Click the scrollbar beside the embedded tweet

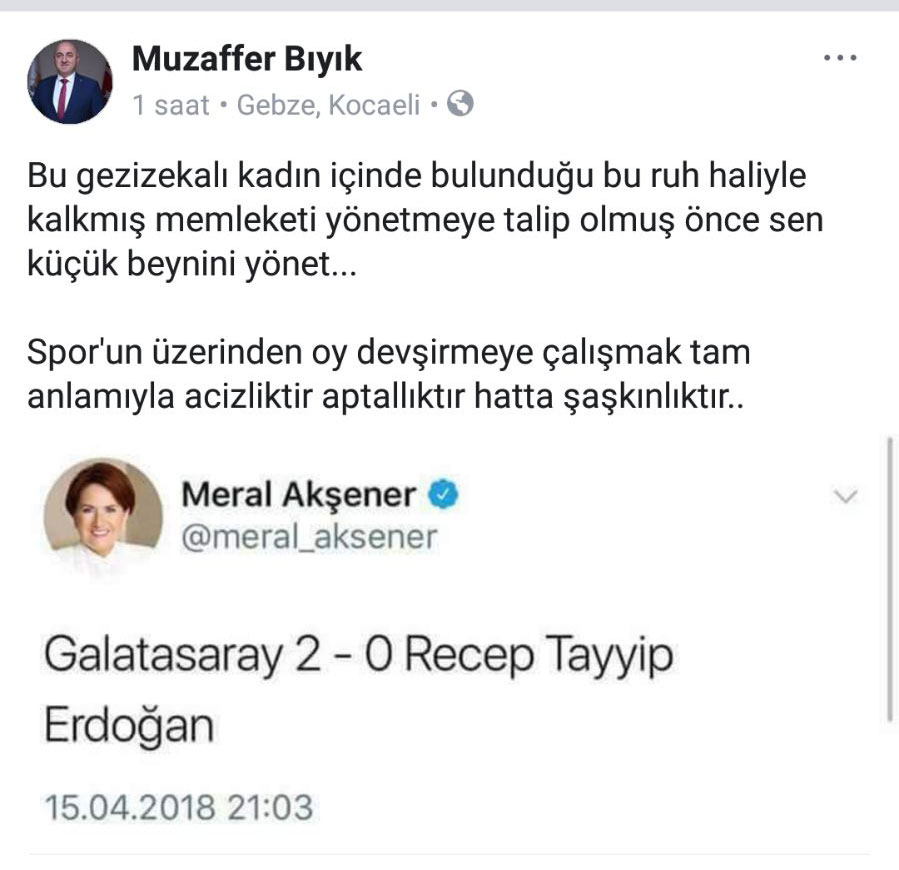(x=890, y=579)
